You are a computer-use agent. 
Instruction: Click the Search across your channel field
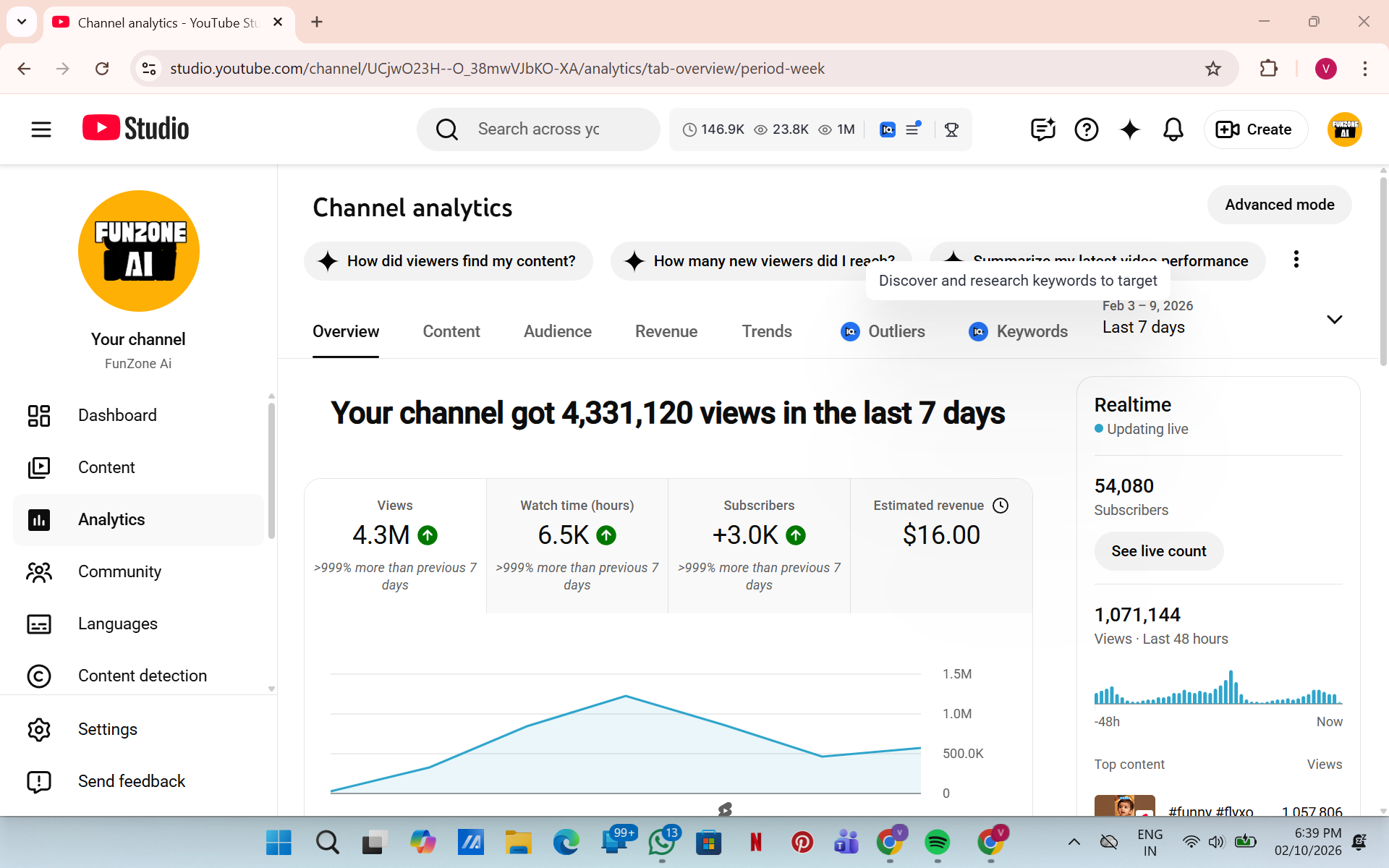(538, 129)
